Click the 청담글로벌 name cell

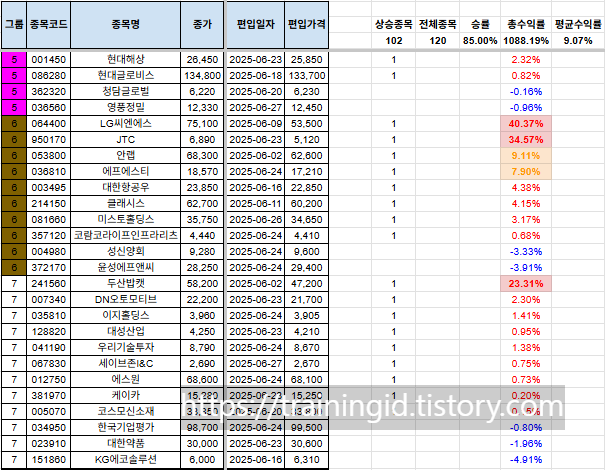click(x=125, y=91)
